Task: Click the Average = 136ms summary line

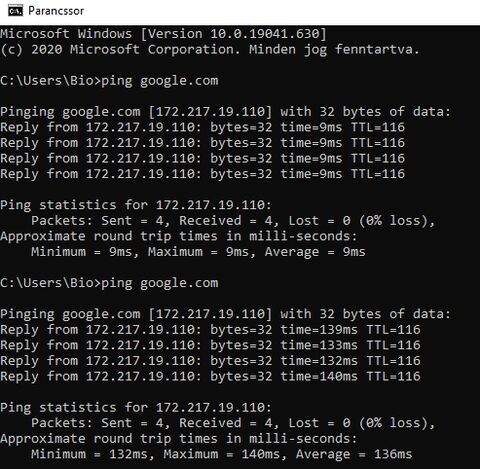Action: click(x=222, y=454)
